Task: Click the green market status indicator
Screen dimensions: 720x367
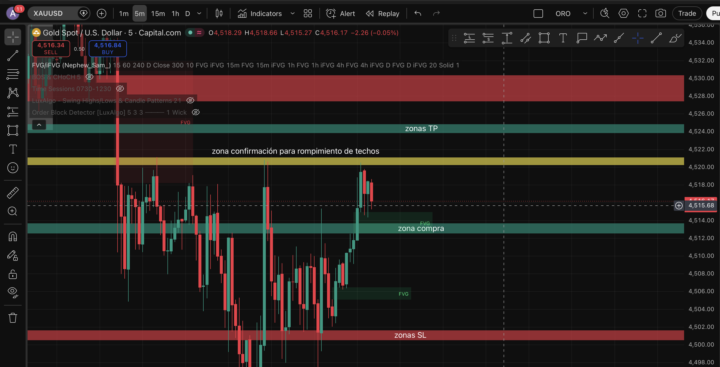Action: point(191,33)
